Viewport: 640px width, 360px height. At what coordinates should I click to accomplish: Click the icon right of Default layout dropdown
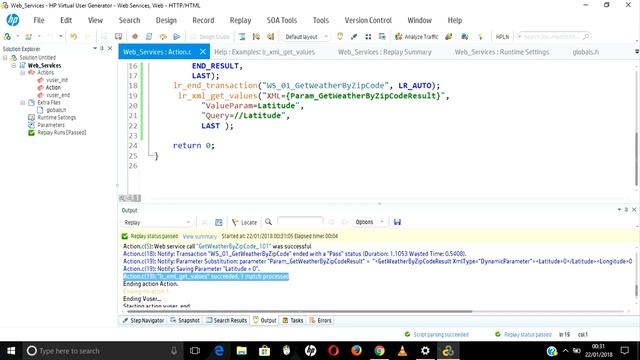(x=340, y=37)
